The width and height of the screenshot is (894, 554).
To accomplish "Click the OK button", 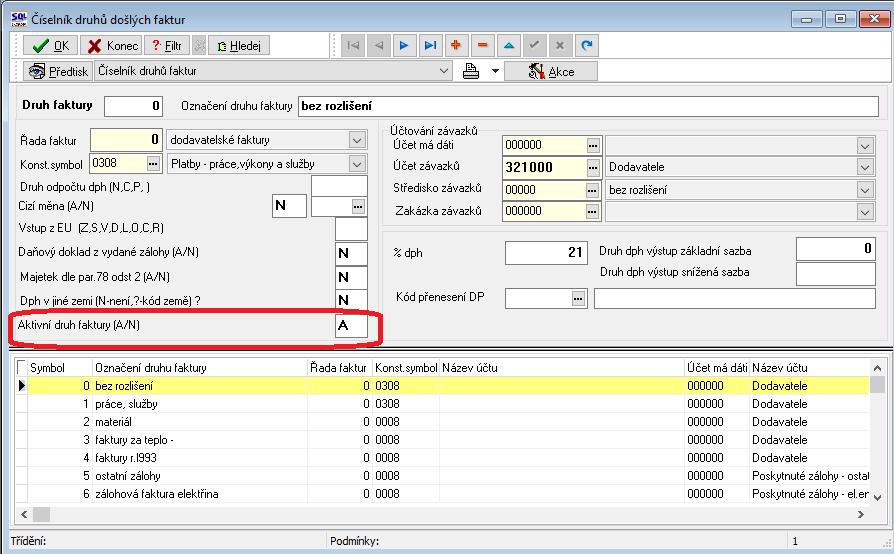I will [x=50, y=46].
